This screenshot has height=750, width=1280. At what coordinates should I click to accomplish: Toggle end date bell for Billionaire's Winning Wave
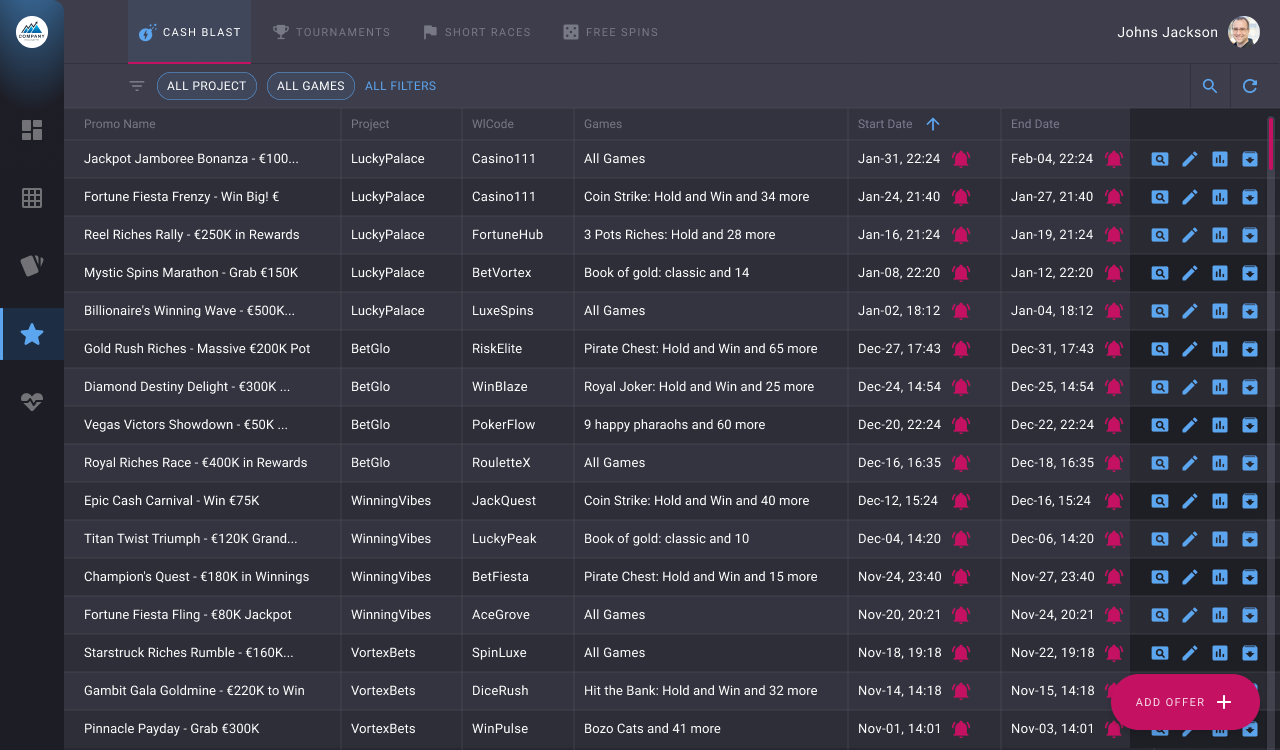1114,311
